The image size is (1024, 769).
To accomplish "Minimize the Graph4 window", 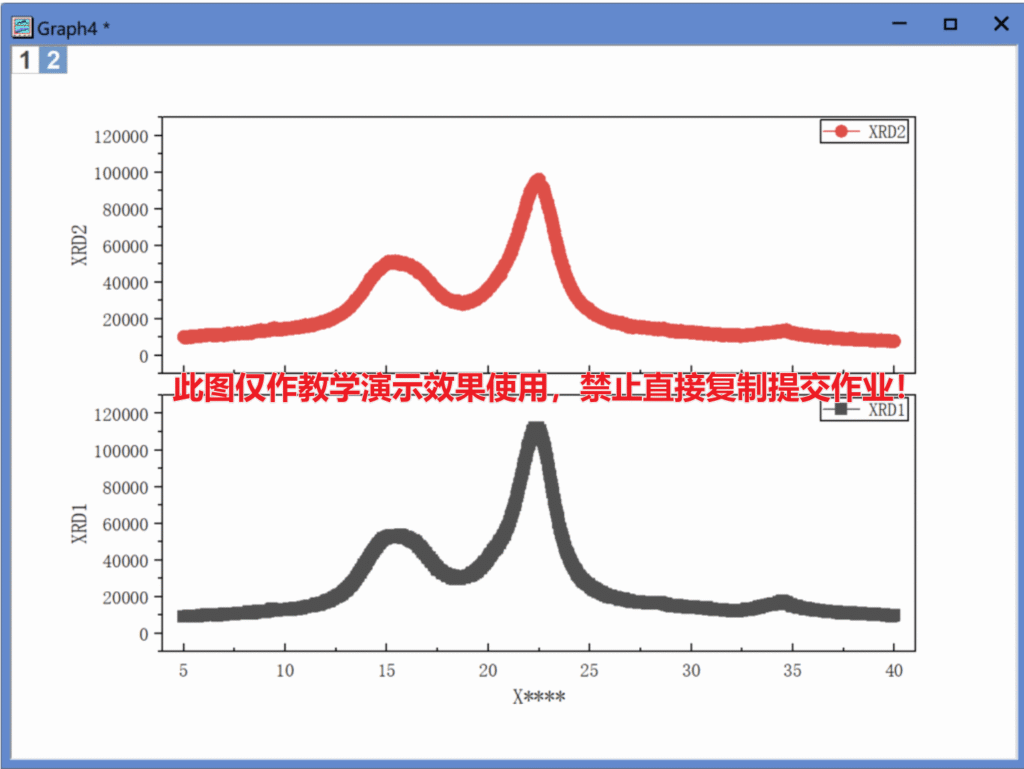I will (900, 25).
